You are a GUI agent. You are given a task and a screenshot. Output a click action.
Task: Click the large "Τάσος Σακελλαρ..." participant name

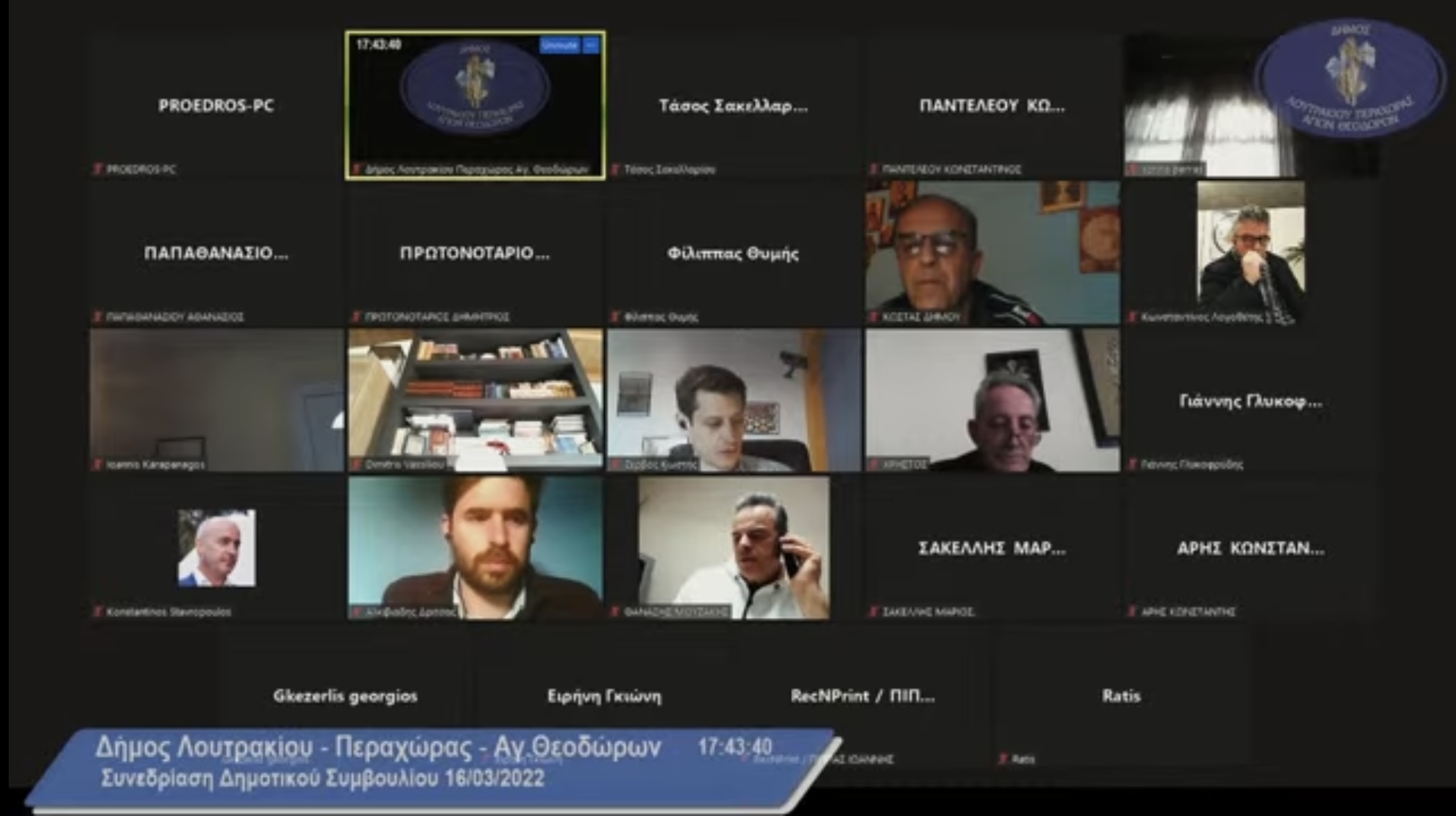(x=733, y=106)
